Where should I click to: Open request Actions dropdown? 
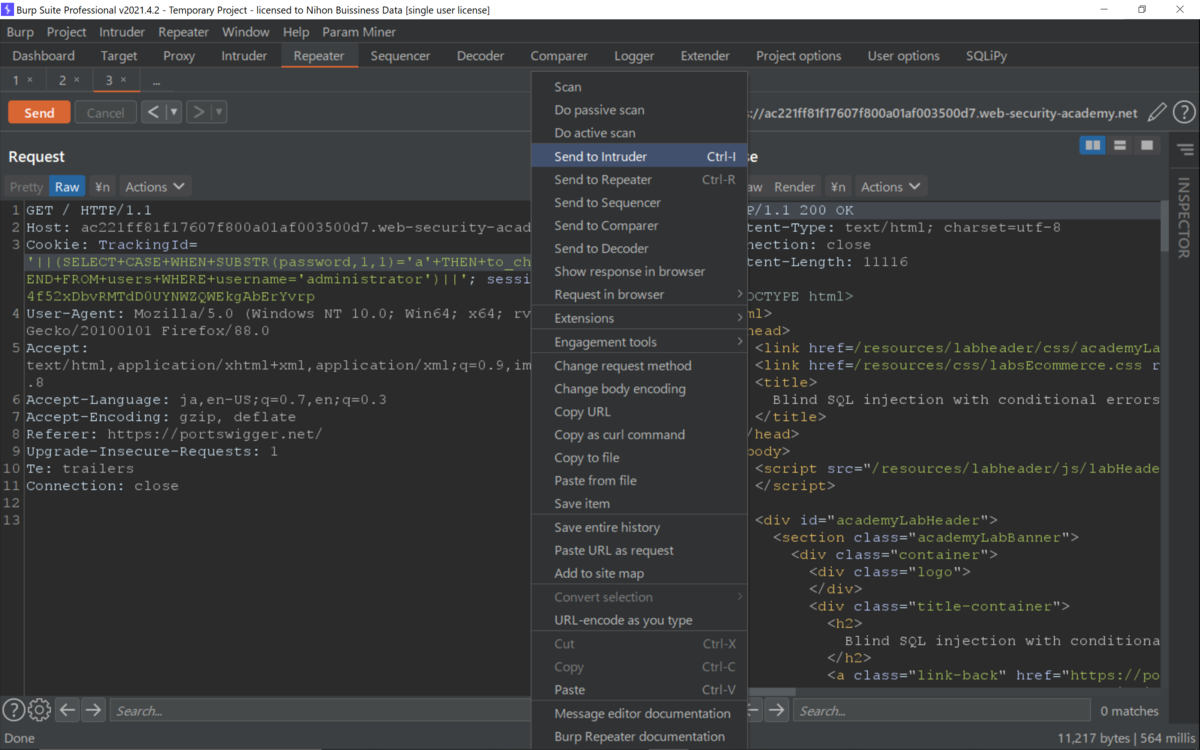(155, 187)
